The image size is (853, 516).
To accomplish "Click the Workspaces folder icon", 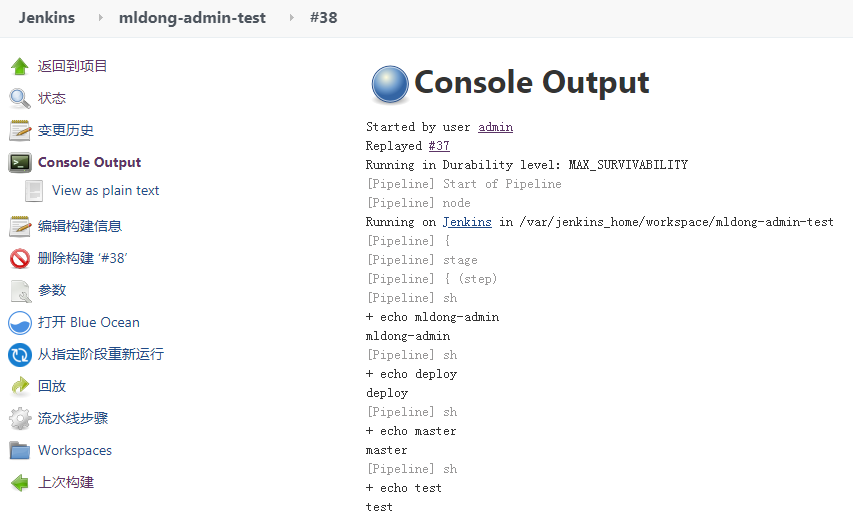I will point(19,450).
